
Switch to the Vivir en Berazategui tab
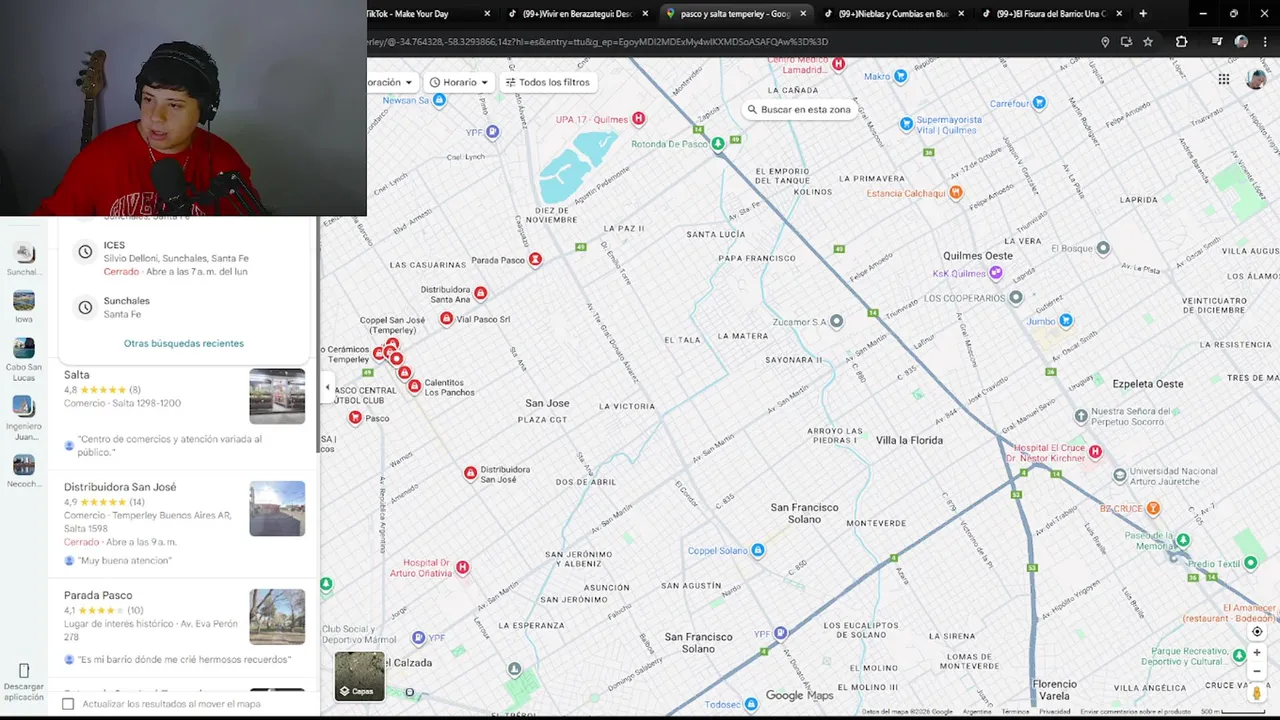tap(576, 14)
